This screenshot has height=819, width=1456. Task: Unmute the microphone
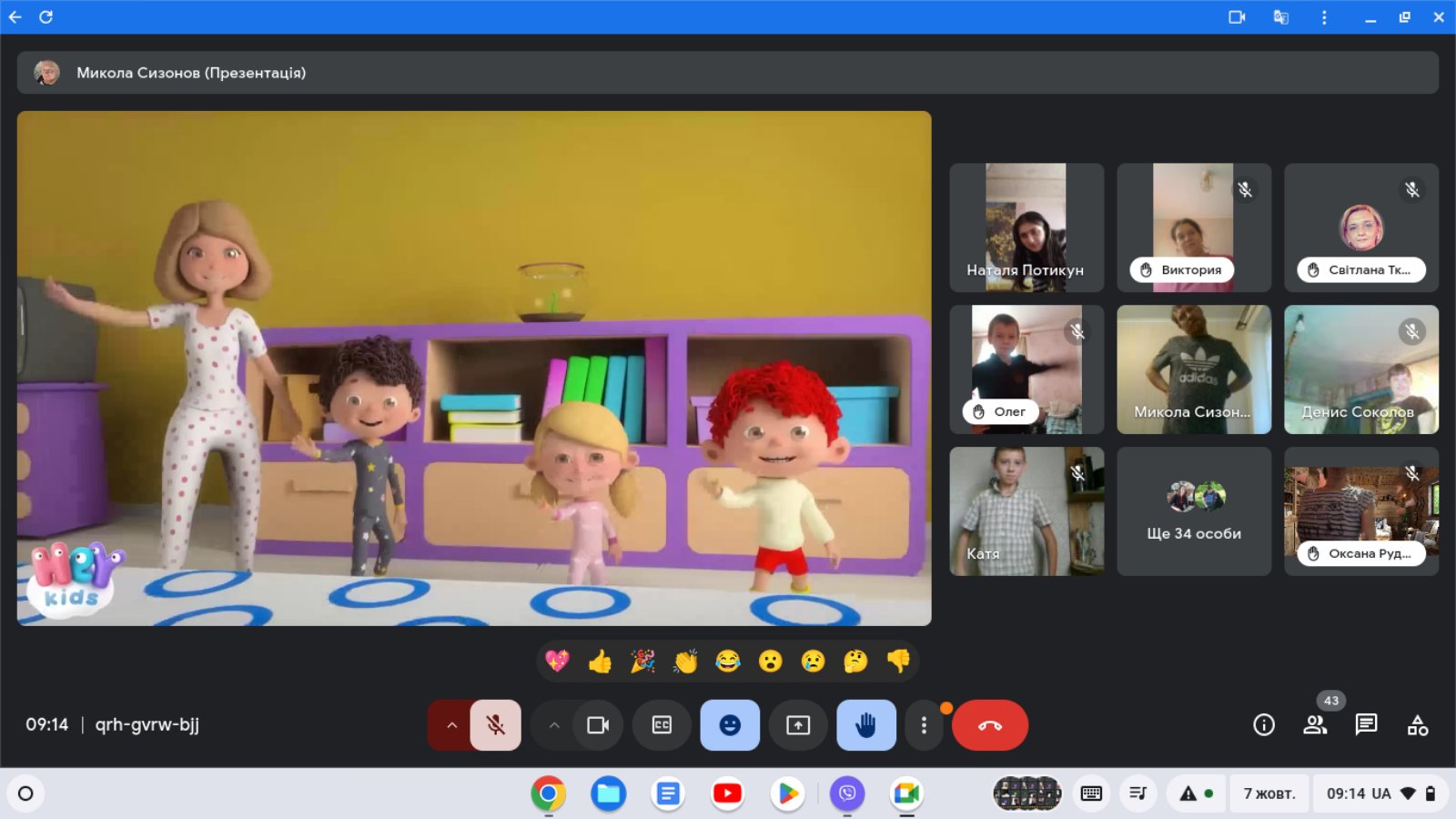click(x=496, y=725)
